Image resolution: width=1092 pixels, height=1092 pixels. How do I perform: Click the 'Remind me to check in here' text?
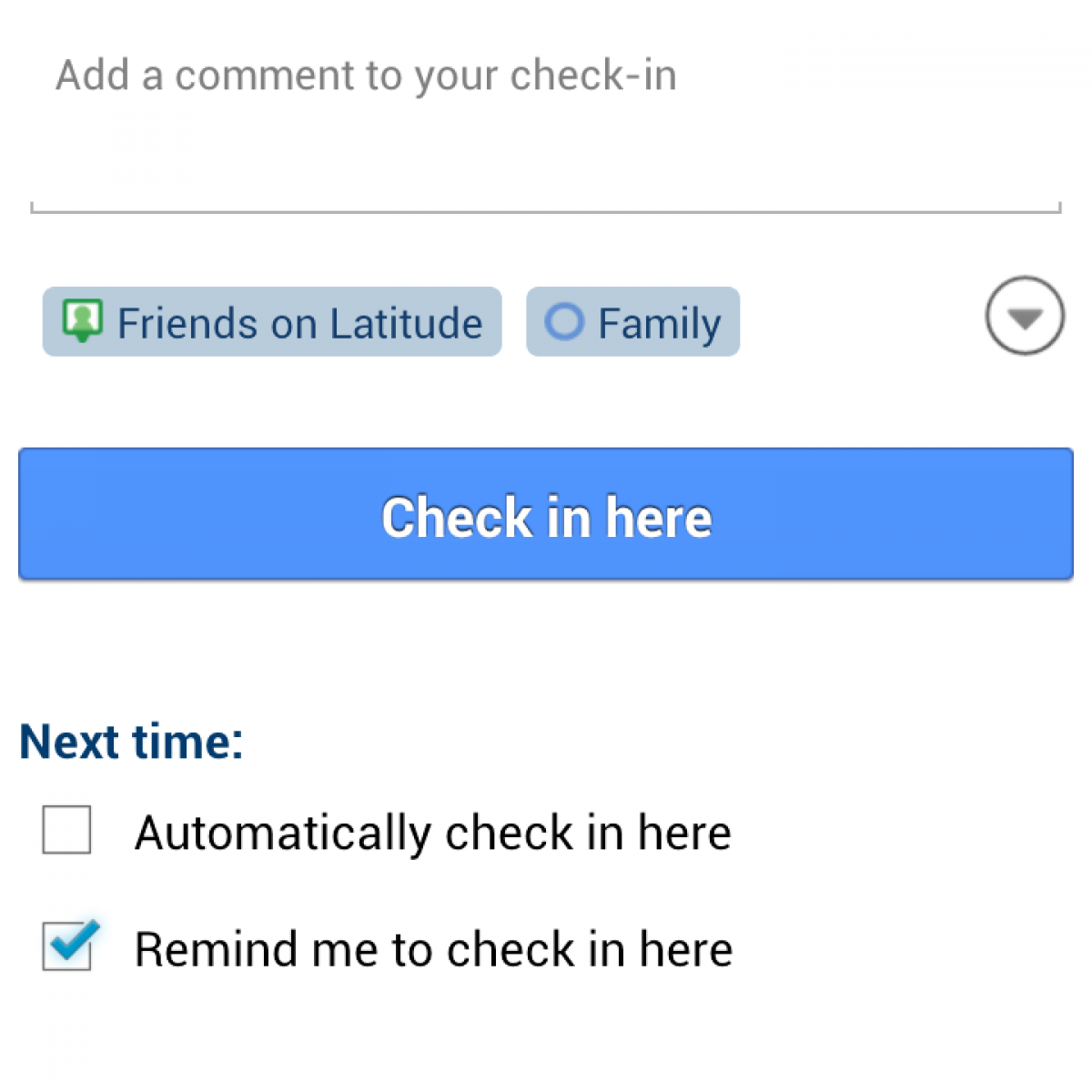pos(433,949)
